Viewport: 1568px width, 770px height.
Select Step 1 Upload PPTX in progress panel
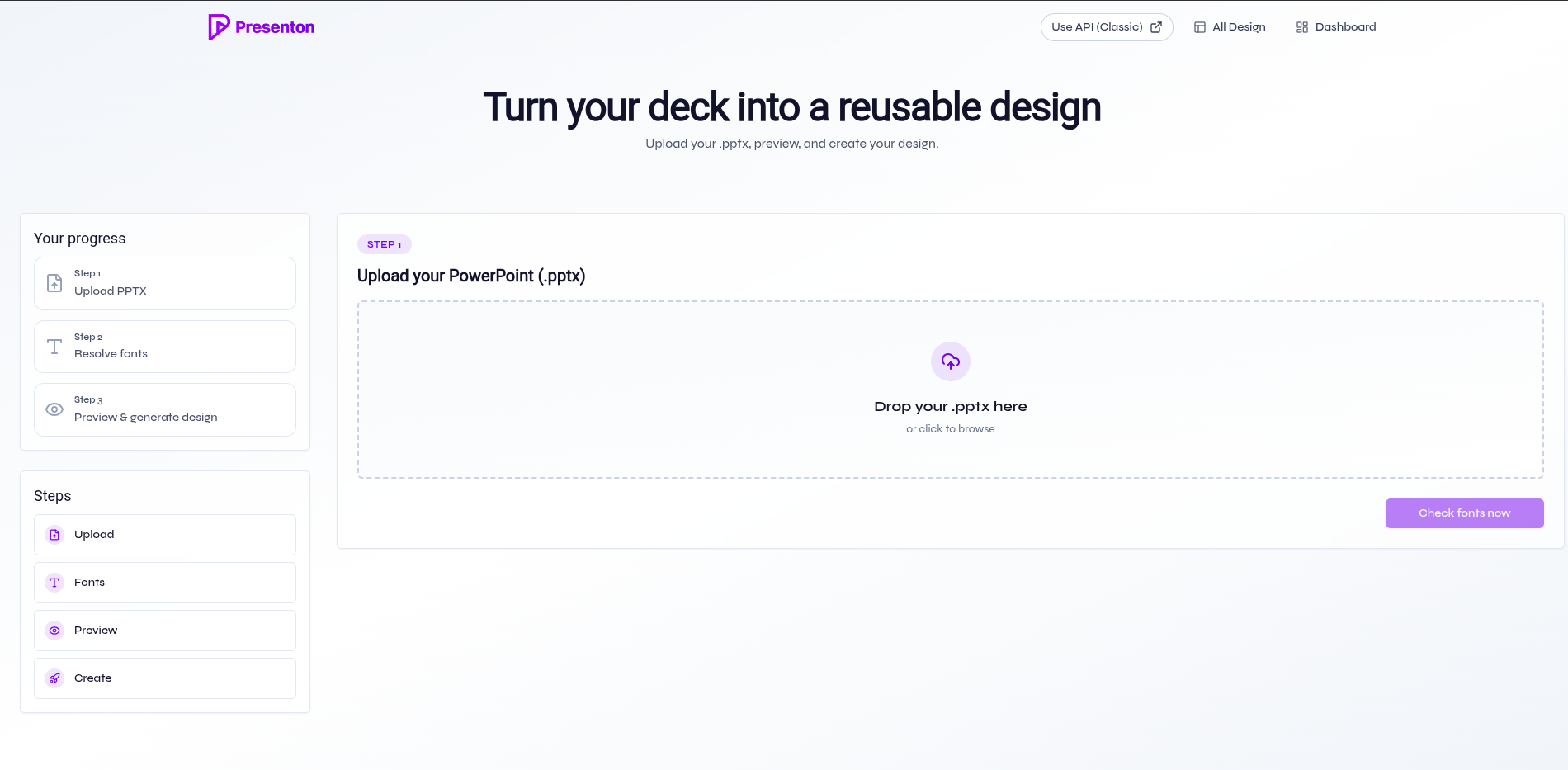tap(164, 283)
